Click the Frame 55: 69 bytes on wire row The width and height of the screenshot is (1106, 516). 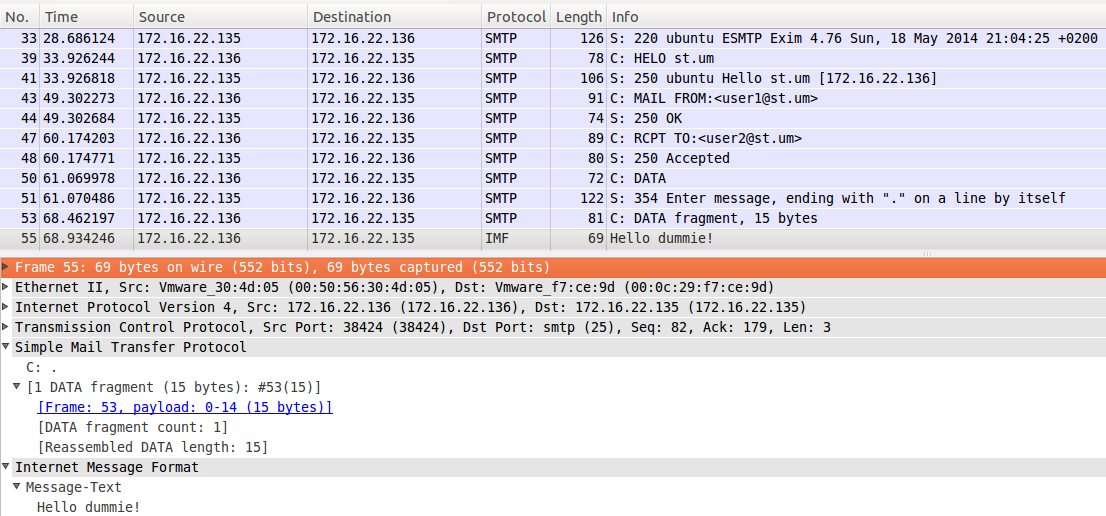[553, 267]
